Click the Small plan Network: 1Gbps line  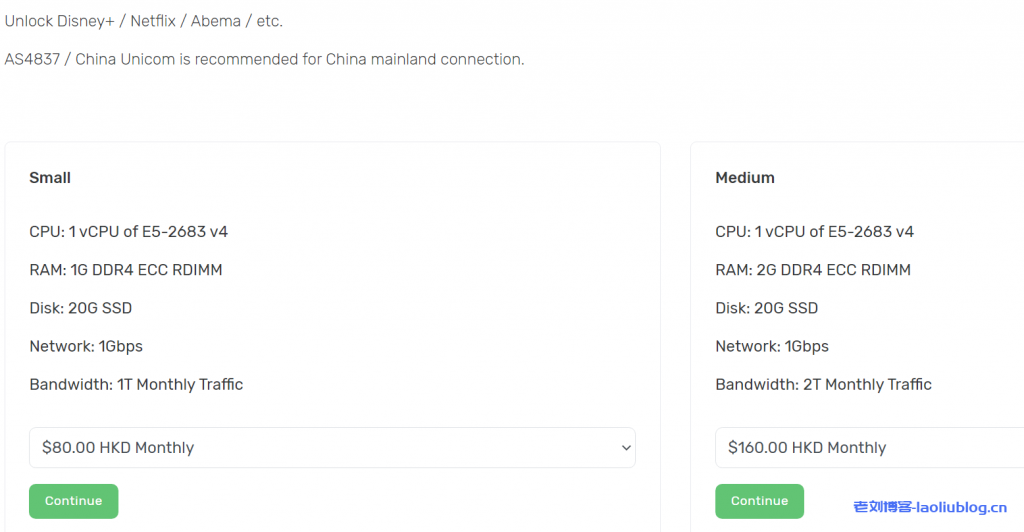pyautogui.click(x=86, y=346)
